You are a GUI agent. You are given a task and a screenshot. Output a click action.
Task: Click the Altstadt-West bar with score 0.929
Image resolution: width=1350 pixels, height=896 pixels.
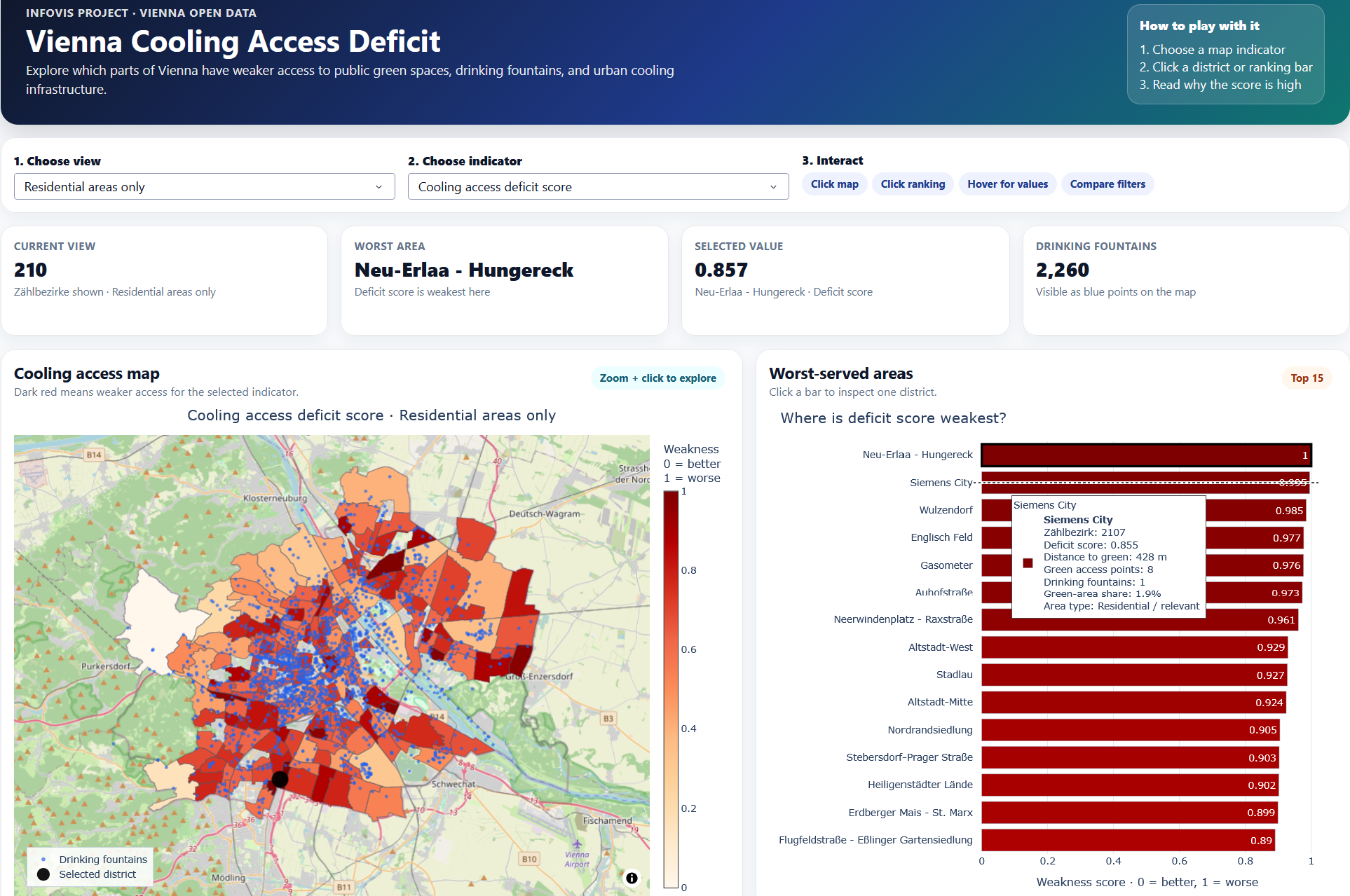[1134, 647]
